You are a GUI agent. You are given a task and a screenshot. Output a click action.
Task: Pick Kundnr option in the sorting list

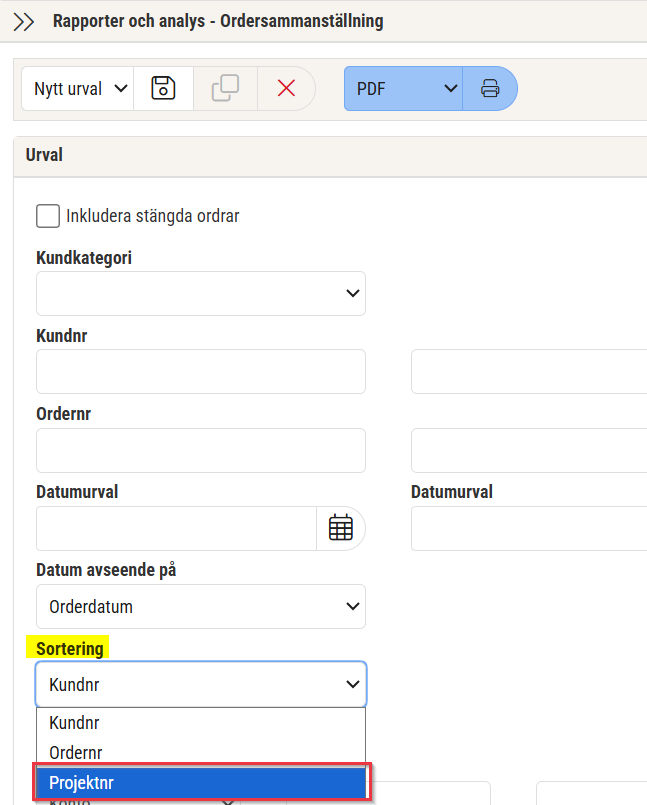pos(200,723)
